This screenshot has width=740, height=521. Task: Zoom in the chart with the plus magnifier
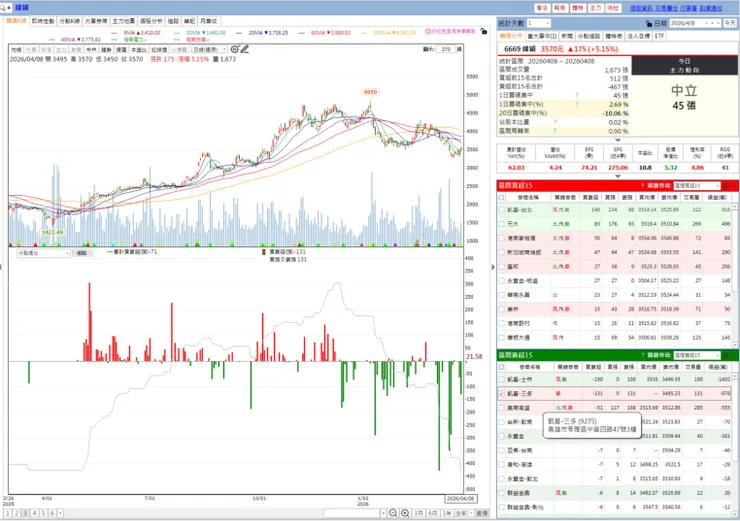[x=405, y=513]
